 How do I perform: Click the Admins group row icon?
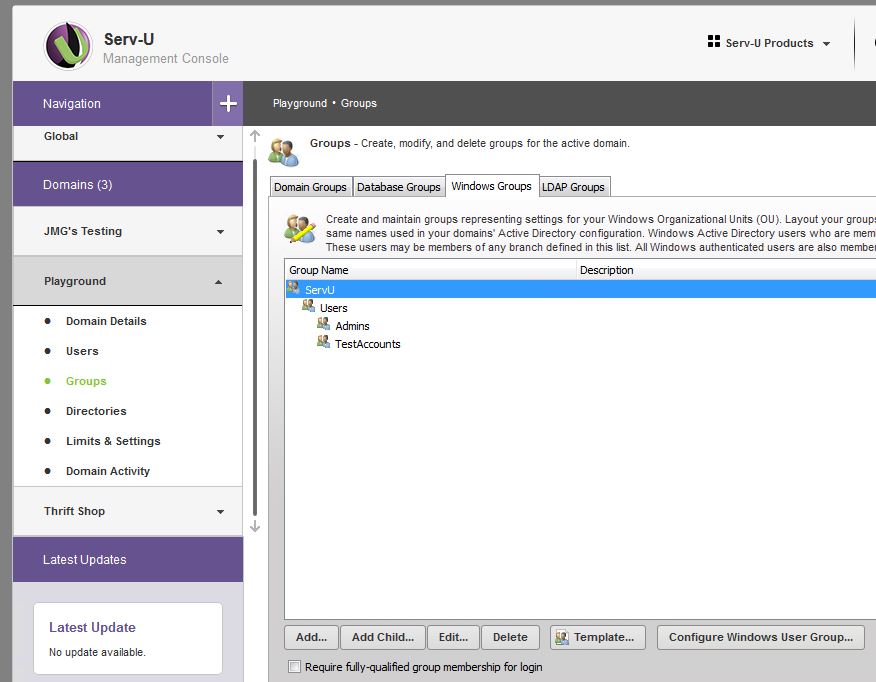(x=323, y=324)
